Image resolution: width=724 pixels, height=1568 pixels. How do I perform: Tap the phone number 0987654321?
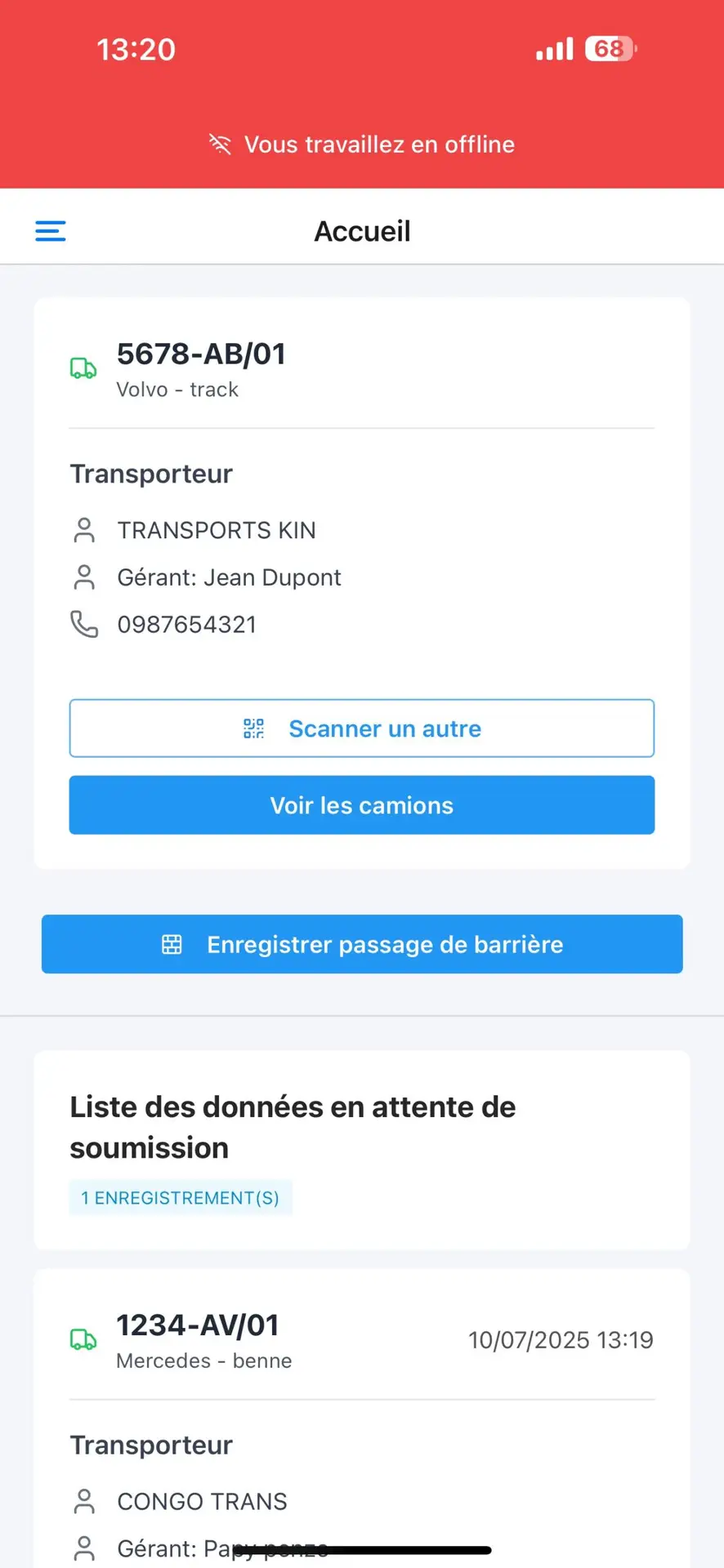point(187,625)
